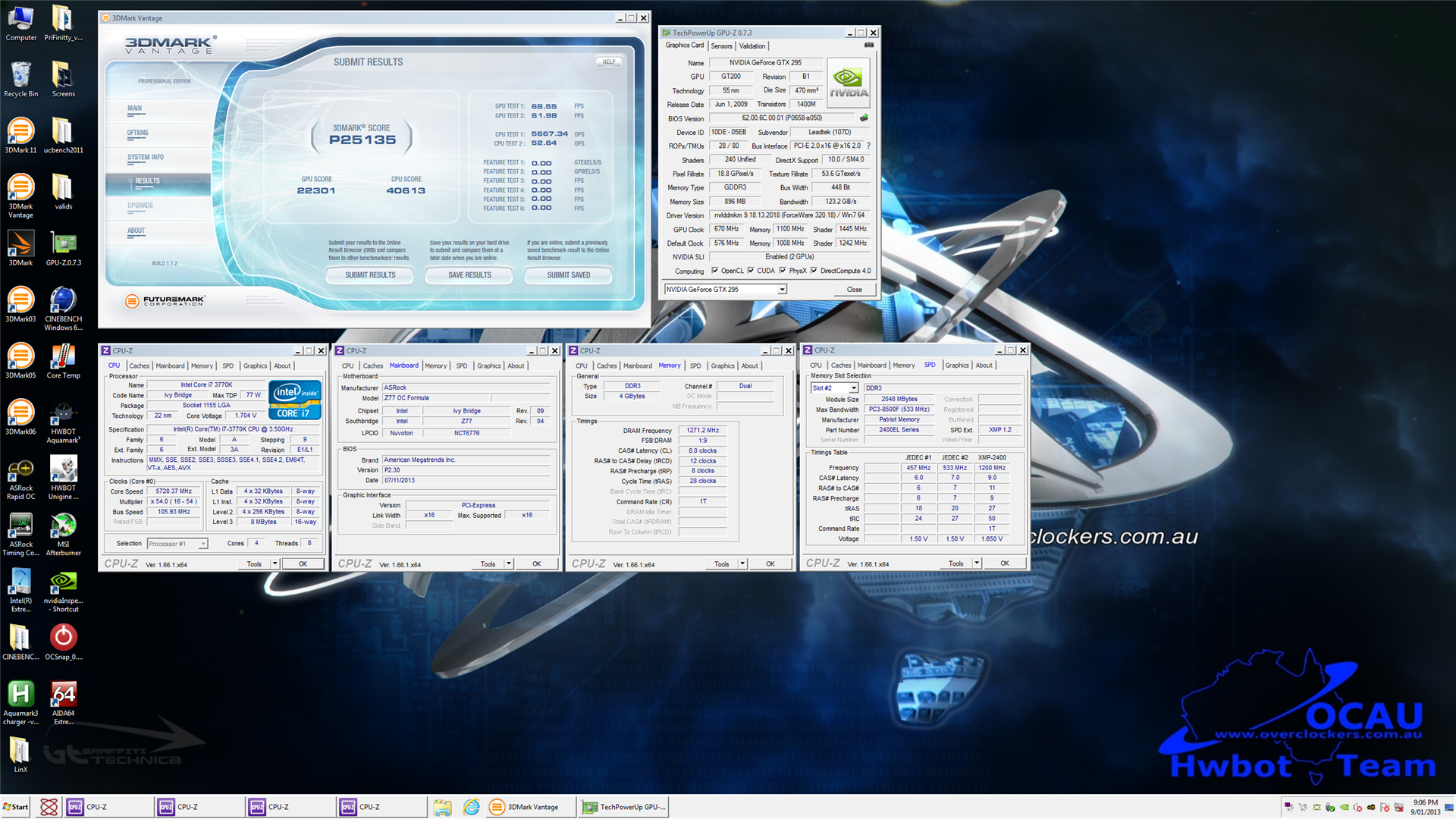
Task: Open Caches tab in CPU-Z processor window
Action: [x=139, y=366]
